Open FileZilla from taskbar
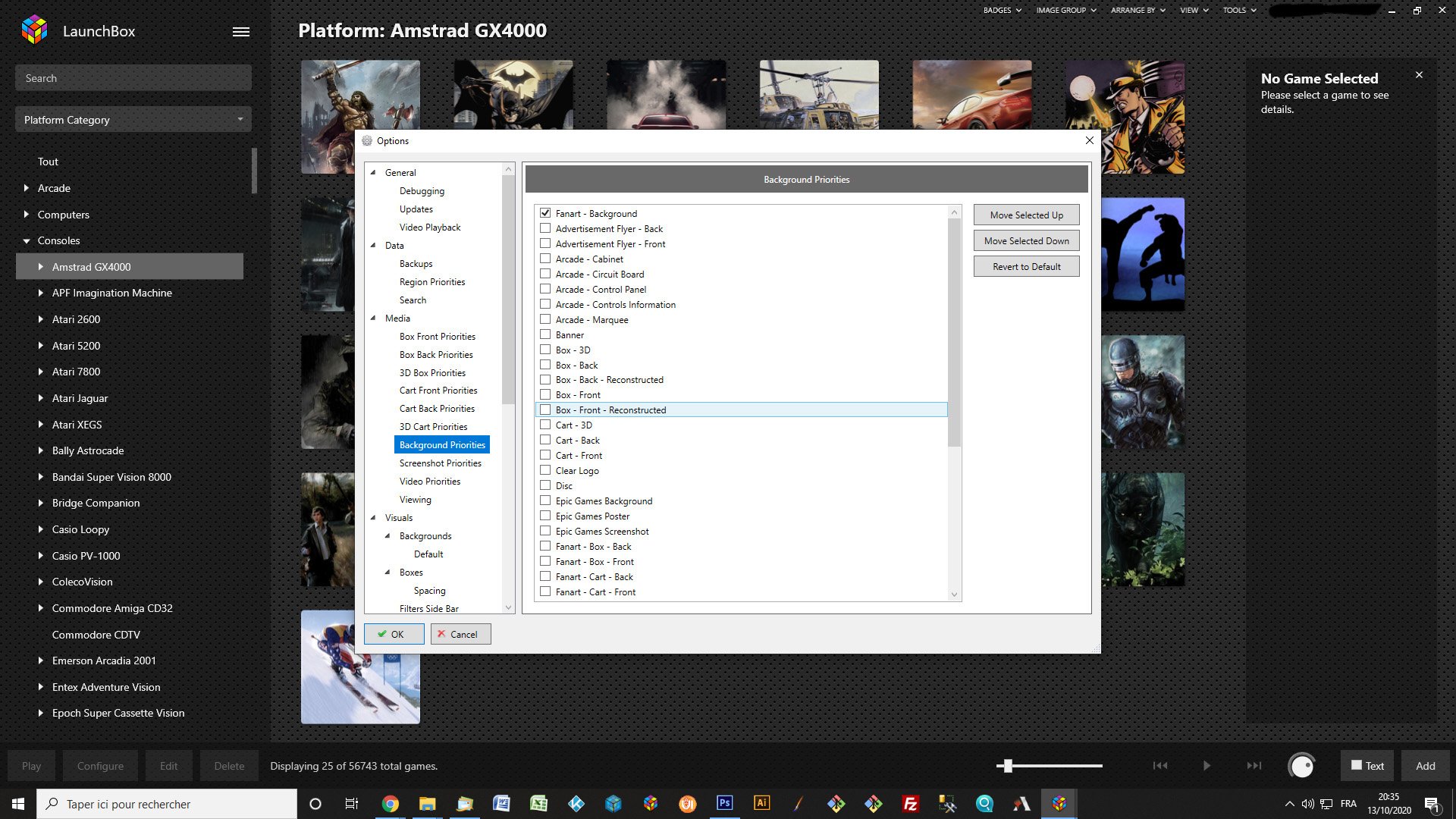The height and width of the screenshot is (819, 1456). [x=910, y=804]
